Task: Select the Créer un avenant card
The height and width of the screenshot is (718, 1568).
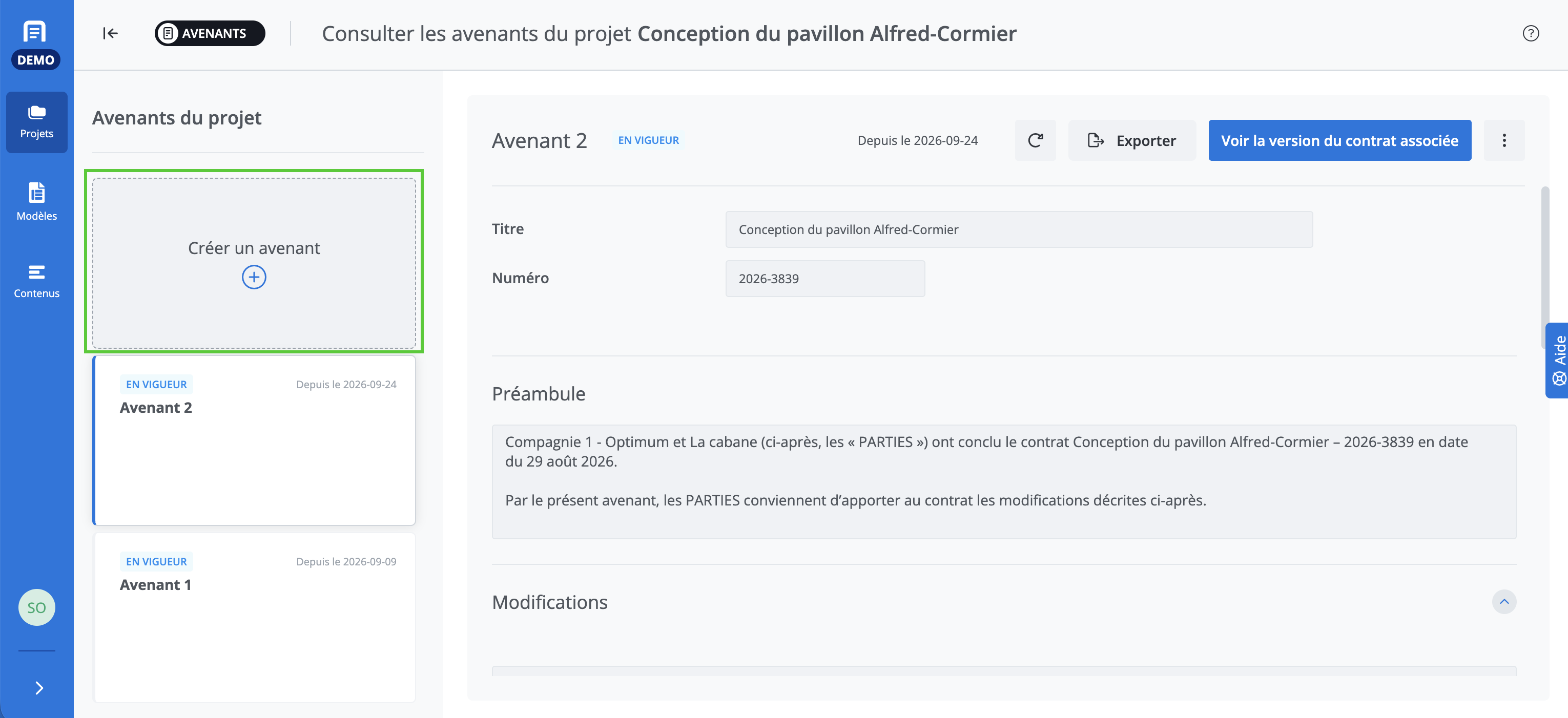Action: (254, 263)
